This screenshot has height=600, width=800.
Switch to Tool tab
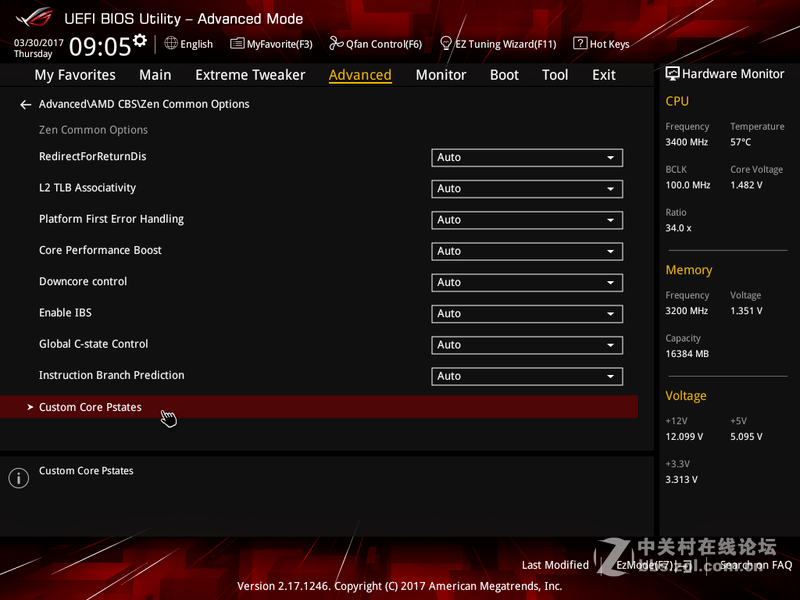coord(555,75)
